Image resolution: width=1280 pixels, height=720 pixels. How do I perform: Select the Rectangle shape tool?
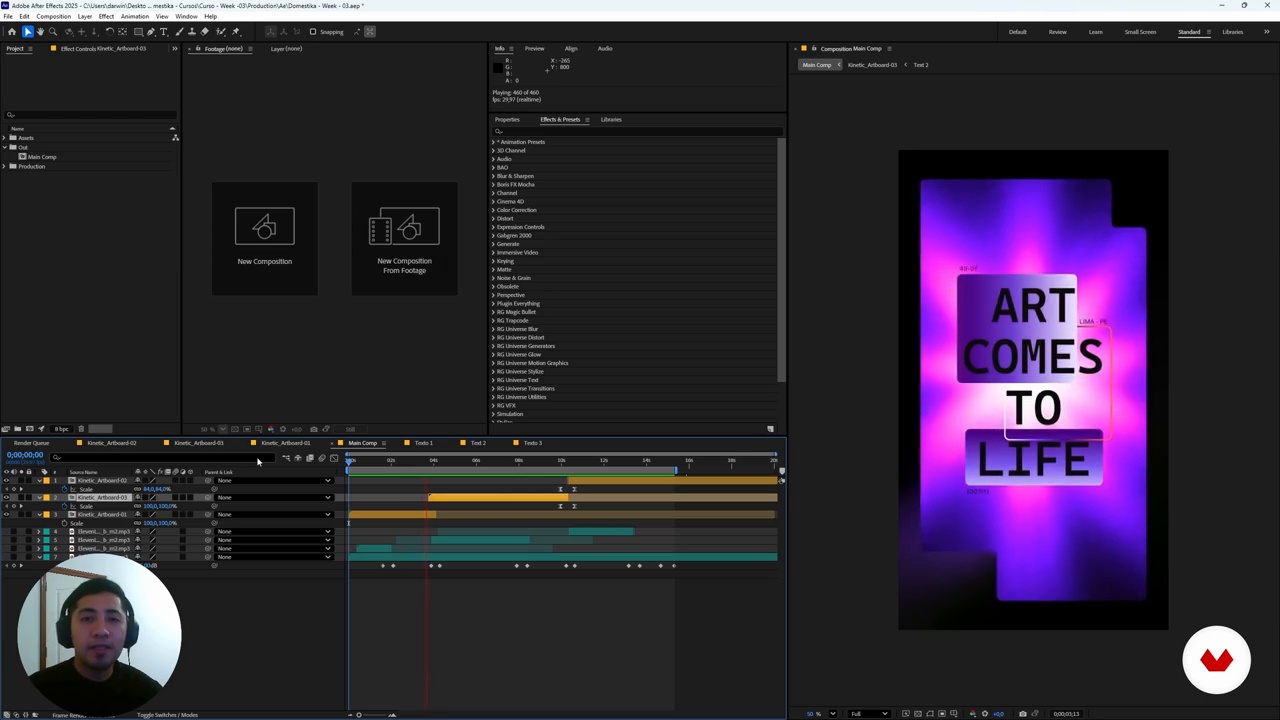coord(138,32)
